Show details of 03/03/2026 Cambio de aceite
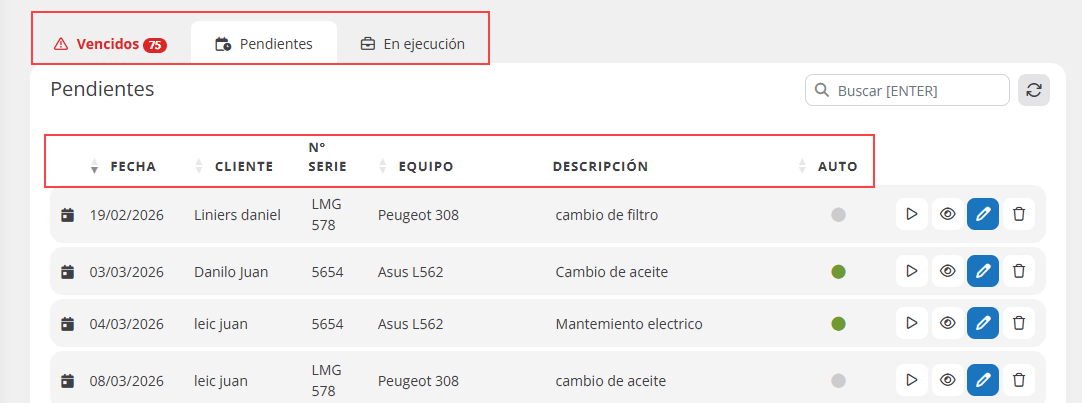1082x403 pixels. 947,271
